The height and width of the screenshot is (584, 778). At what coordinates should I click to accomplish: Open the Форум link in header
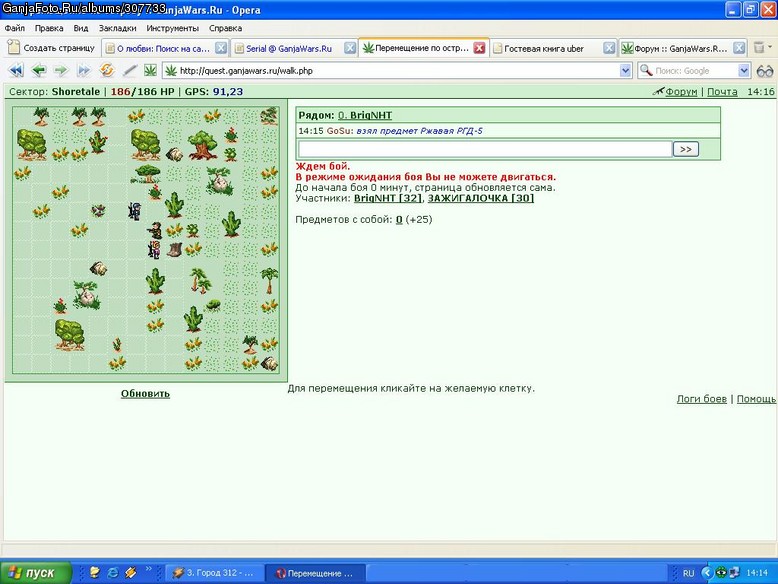pyautogui.click(x=681, y=92)
